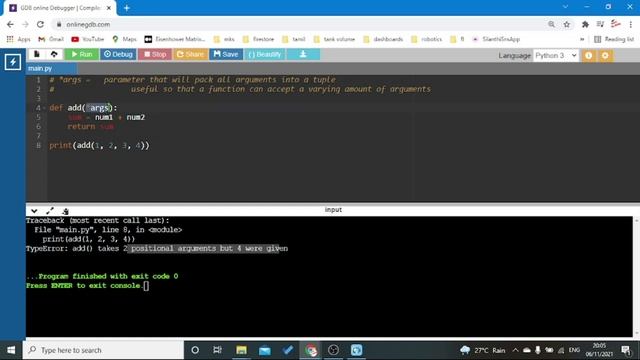Open the dashboards bookmarks folder
The image size is (640, 360).
(383, 39)
